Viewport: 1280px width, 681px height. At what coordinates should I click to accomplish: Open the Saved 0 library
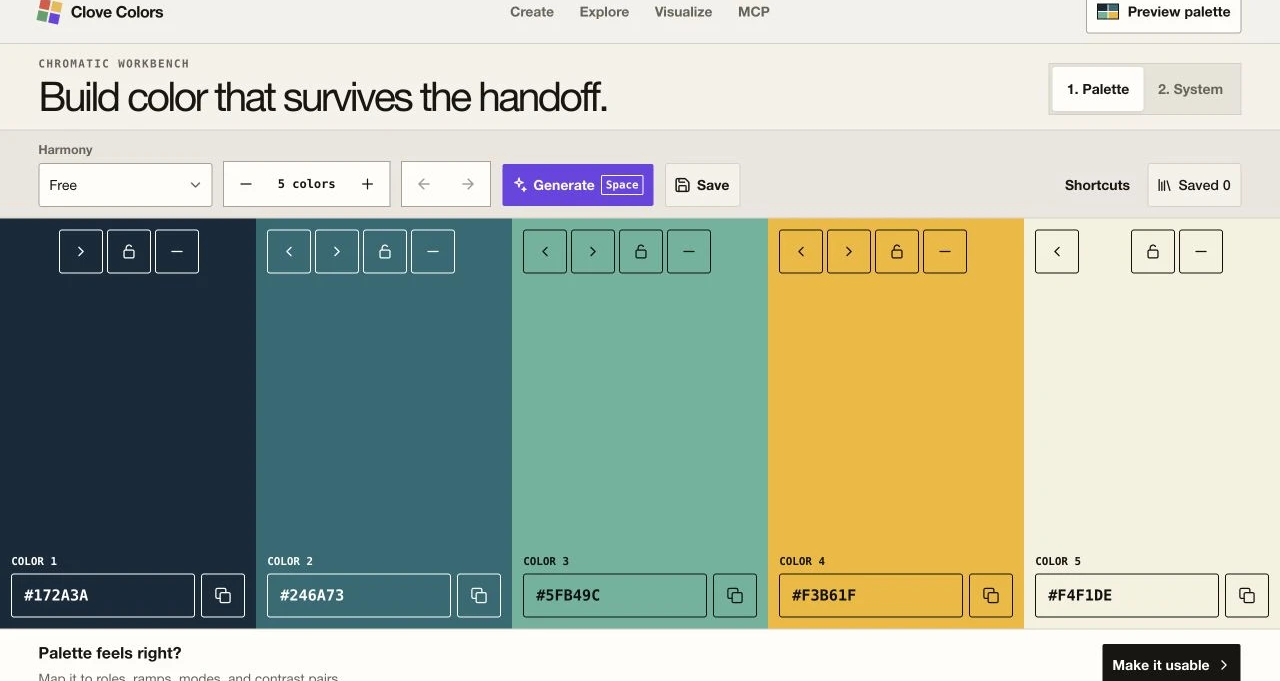pos(1194,185)
